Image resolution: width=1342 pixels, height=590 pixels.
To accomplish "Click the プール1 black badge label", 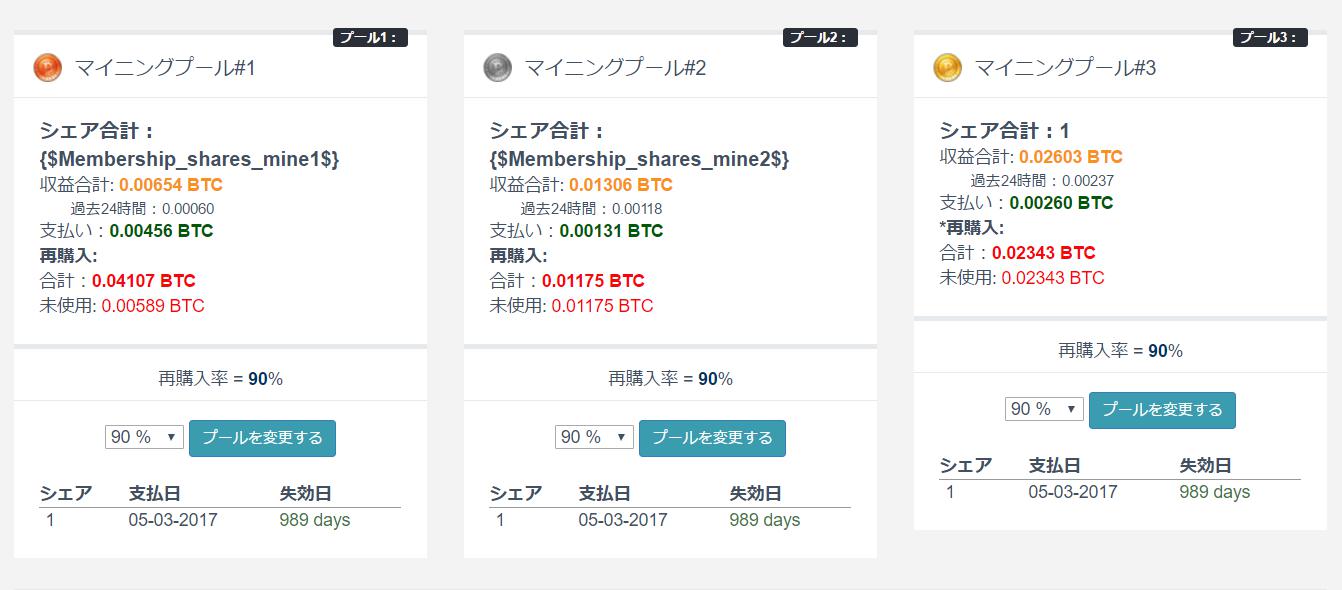I will [370, 38].
